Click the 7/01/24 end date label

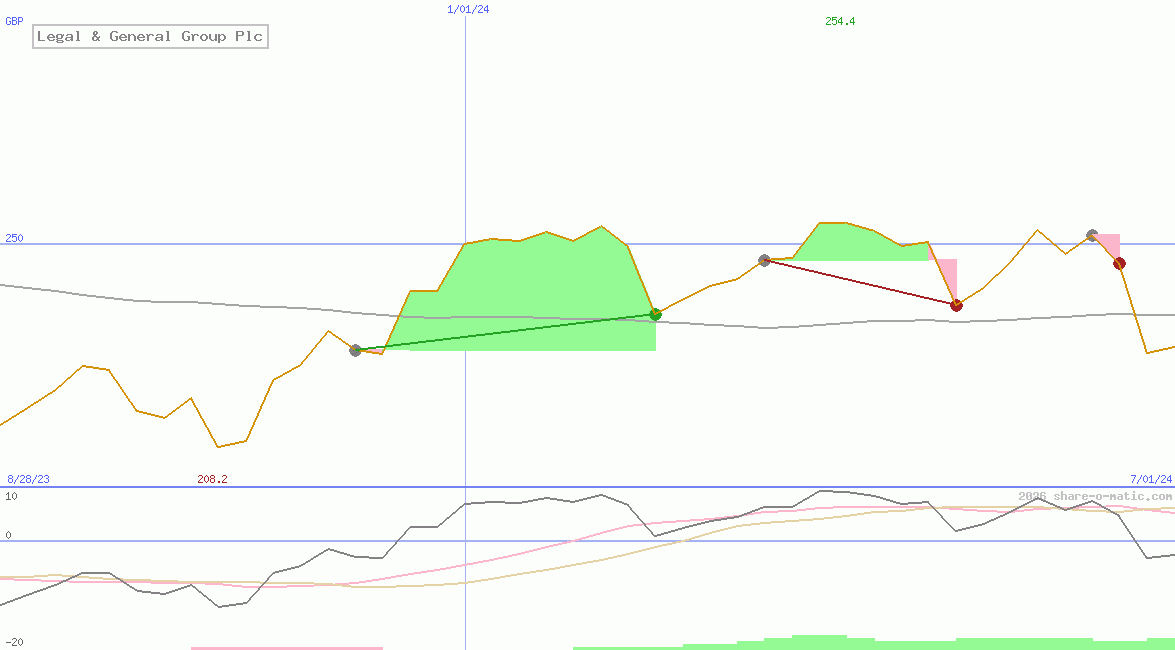1151,479
